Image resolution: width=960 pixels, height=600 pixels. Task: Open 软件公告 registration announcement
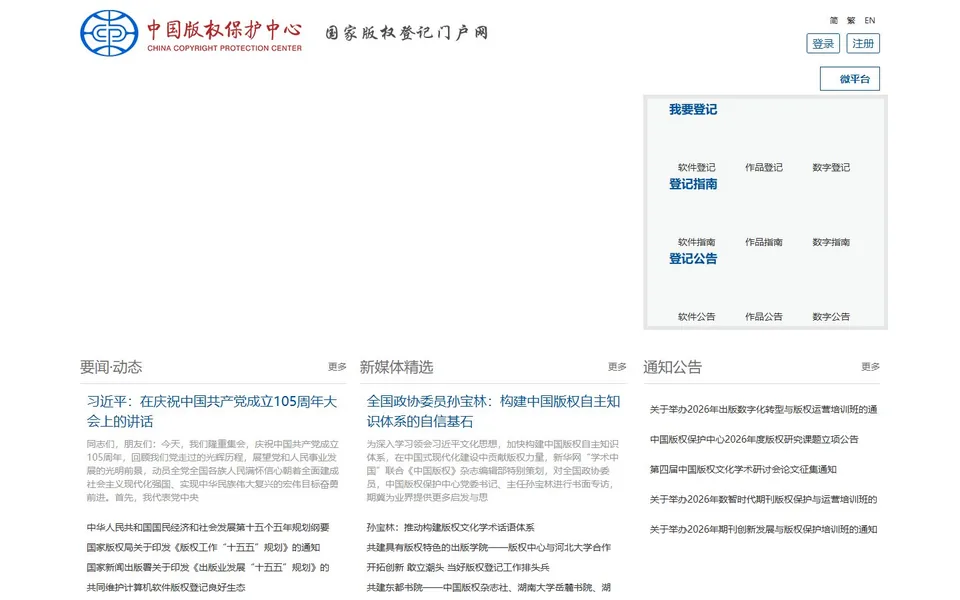coord(696,317)
